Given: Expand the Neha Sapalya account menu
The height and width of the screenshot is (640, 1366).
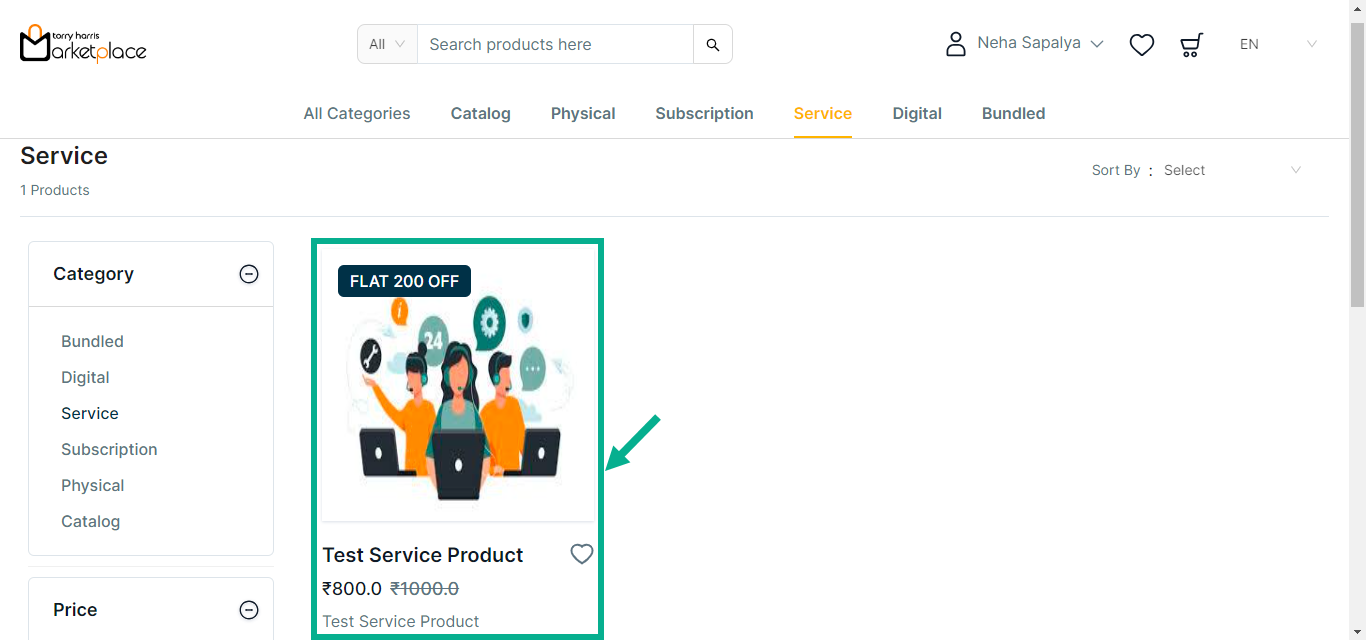Looking at the screenshot, I should click(x=1040, y=43).
